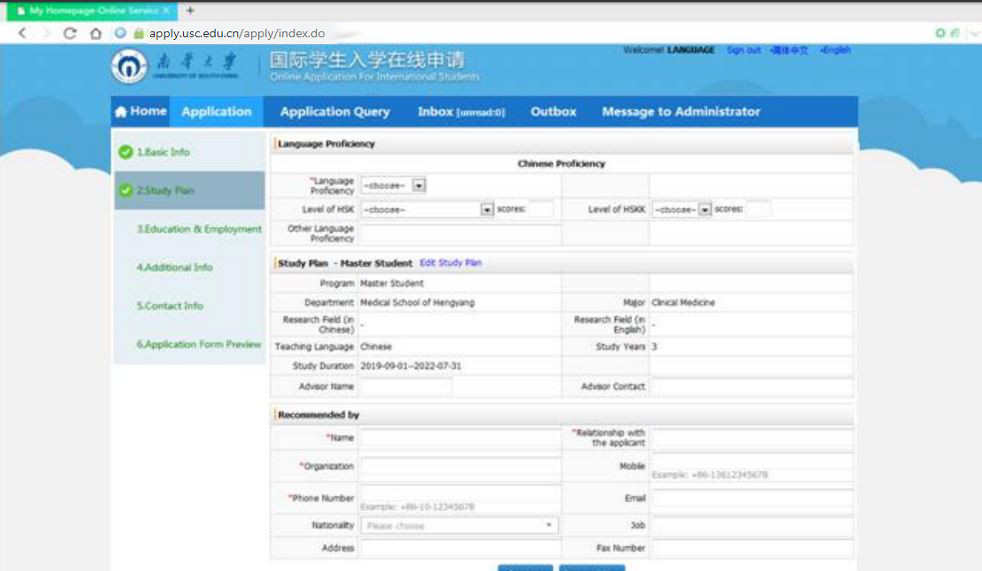This screenshot has height=571, width=982.
Task: Click the green checkmark beside Study Plan
Action: coord(126,190)
